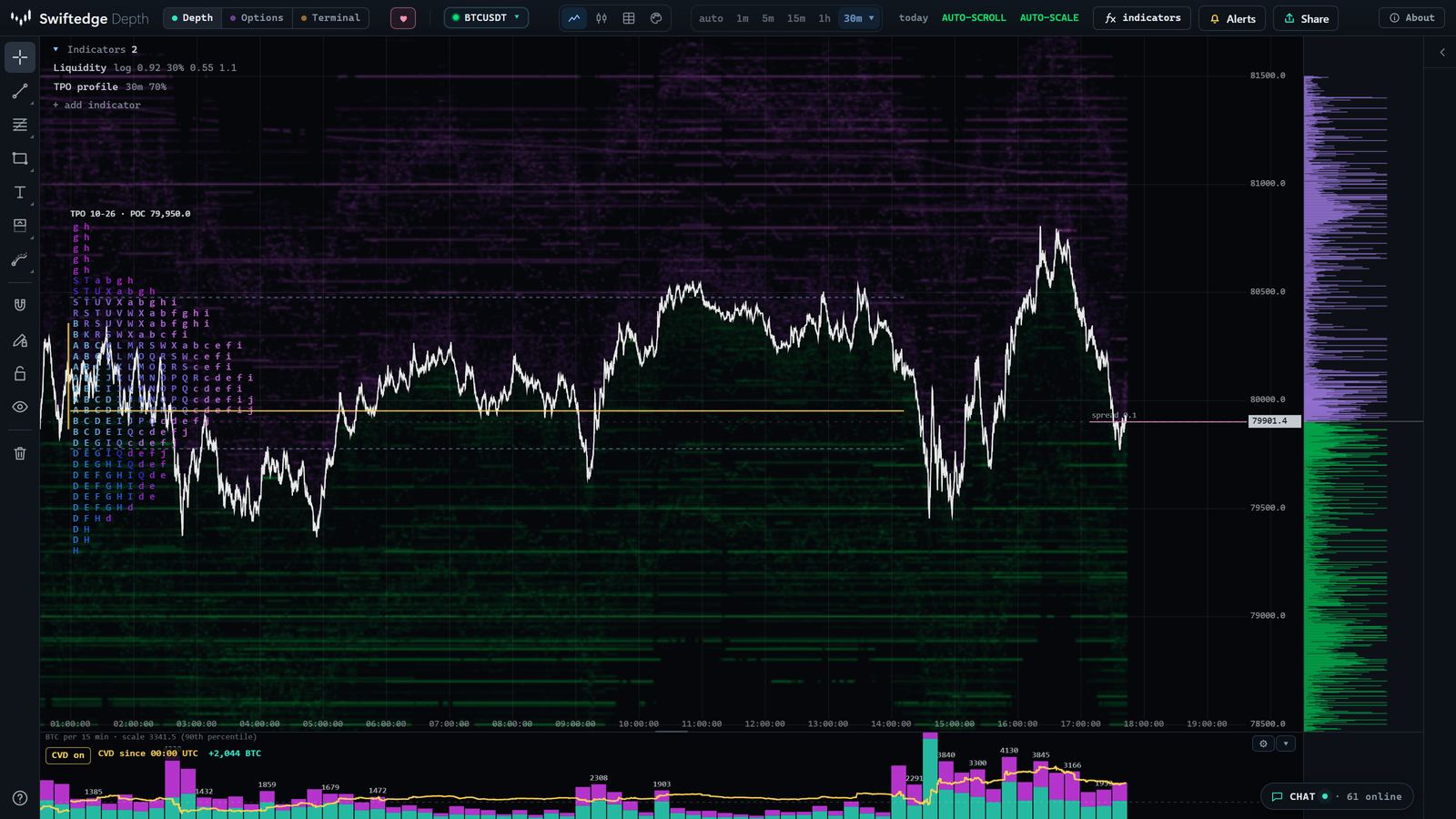Select the crosshair cursor tool
1456x819 pixels.
(20, 57)
